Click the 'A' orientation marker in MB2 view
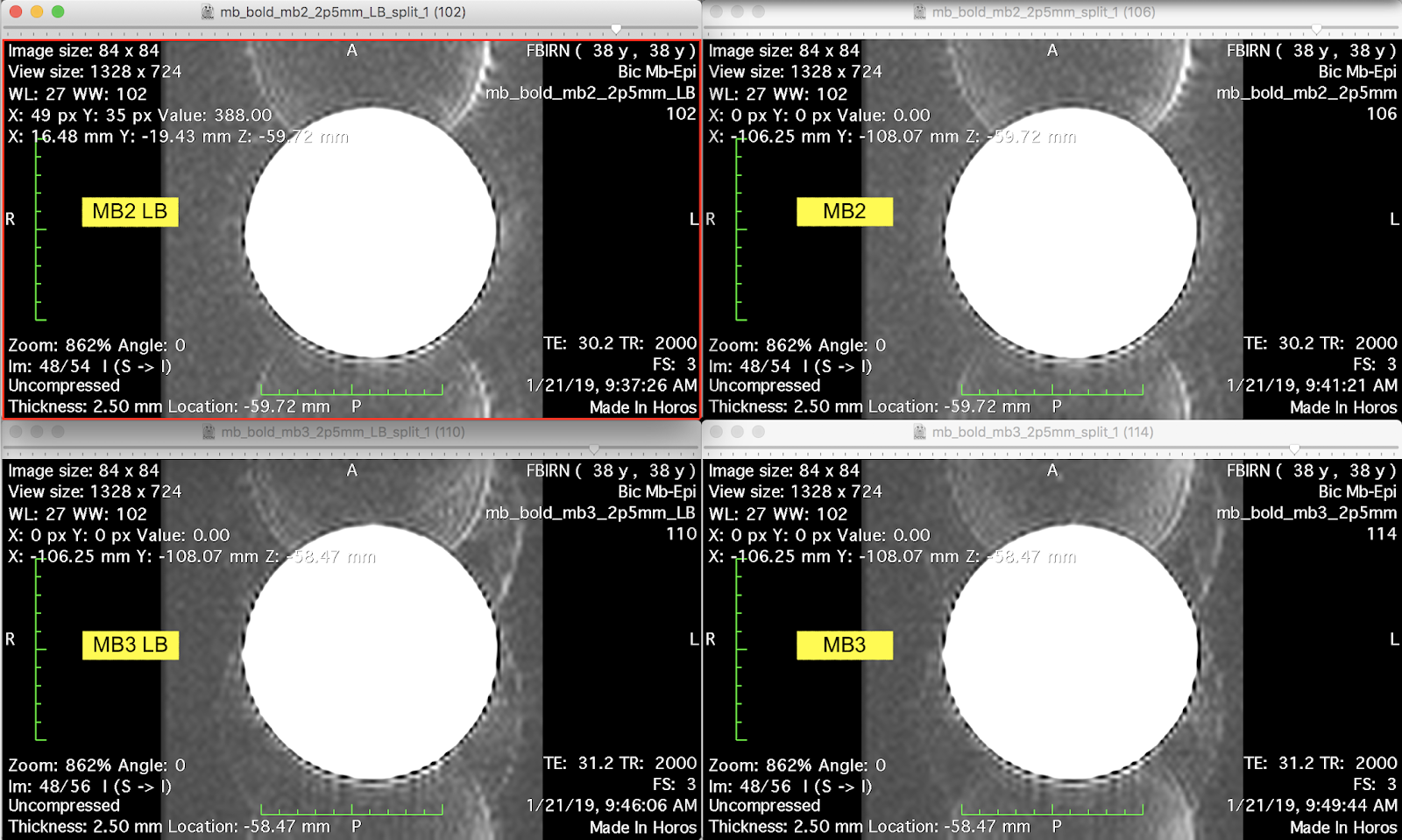This screenshot has height=840, width=1402. click(x=1052, y=51)
